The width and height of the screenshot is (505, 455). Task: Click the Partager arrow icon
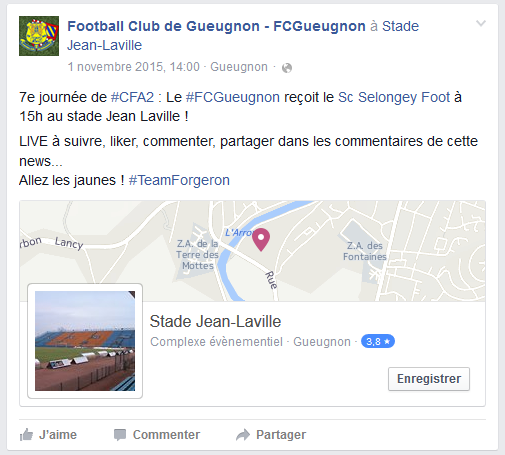[x=243, y=435]
